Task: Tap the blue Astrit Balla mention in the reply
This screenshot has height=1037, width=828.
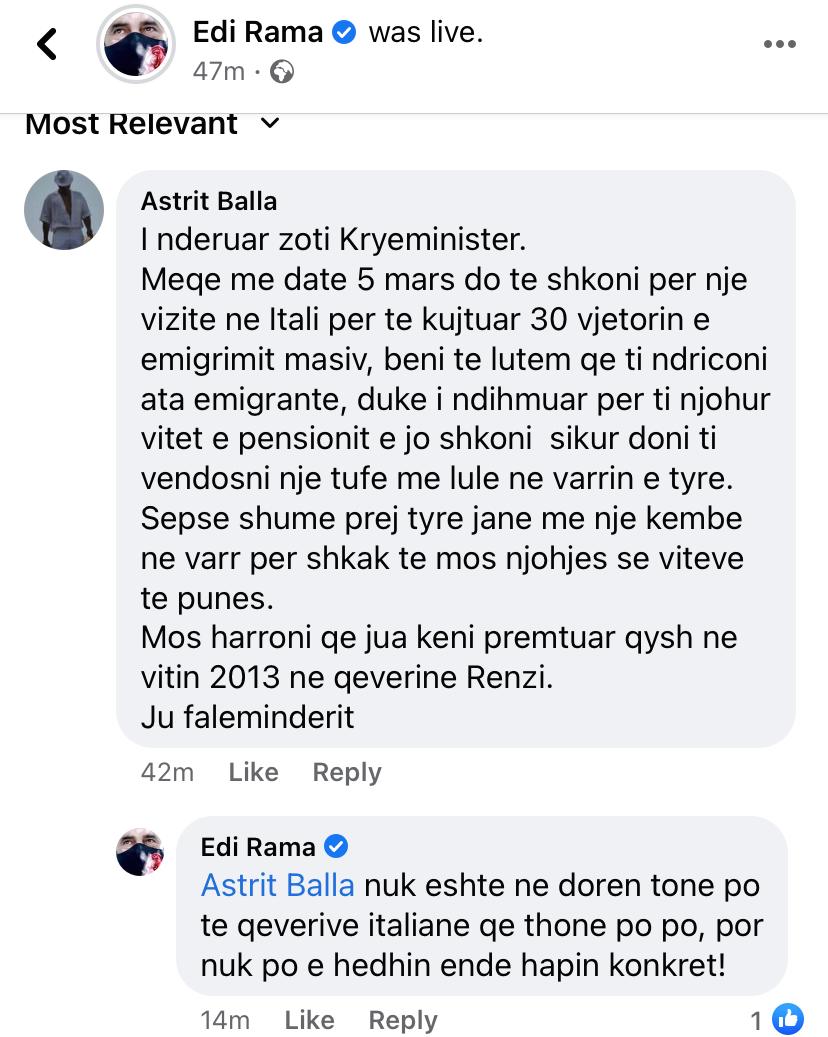Action: (278, 885)
